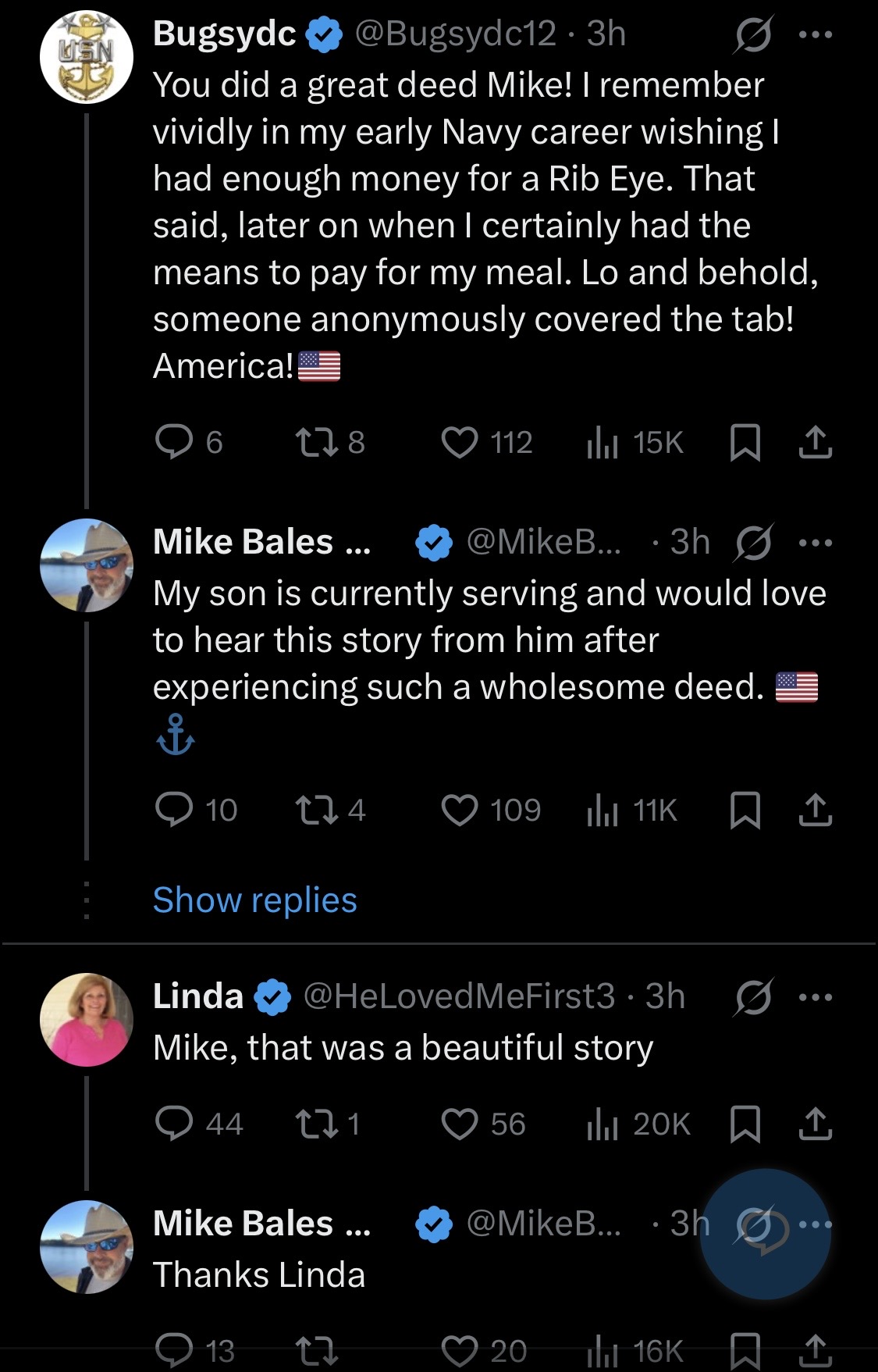Open Linda's profile picture
The width and height of the screenshot is (878, 1372).
tap(87, 1020)
